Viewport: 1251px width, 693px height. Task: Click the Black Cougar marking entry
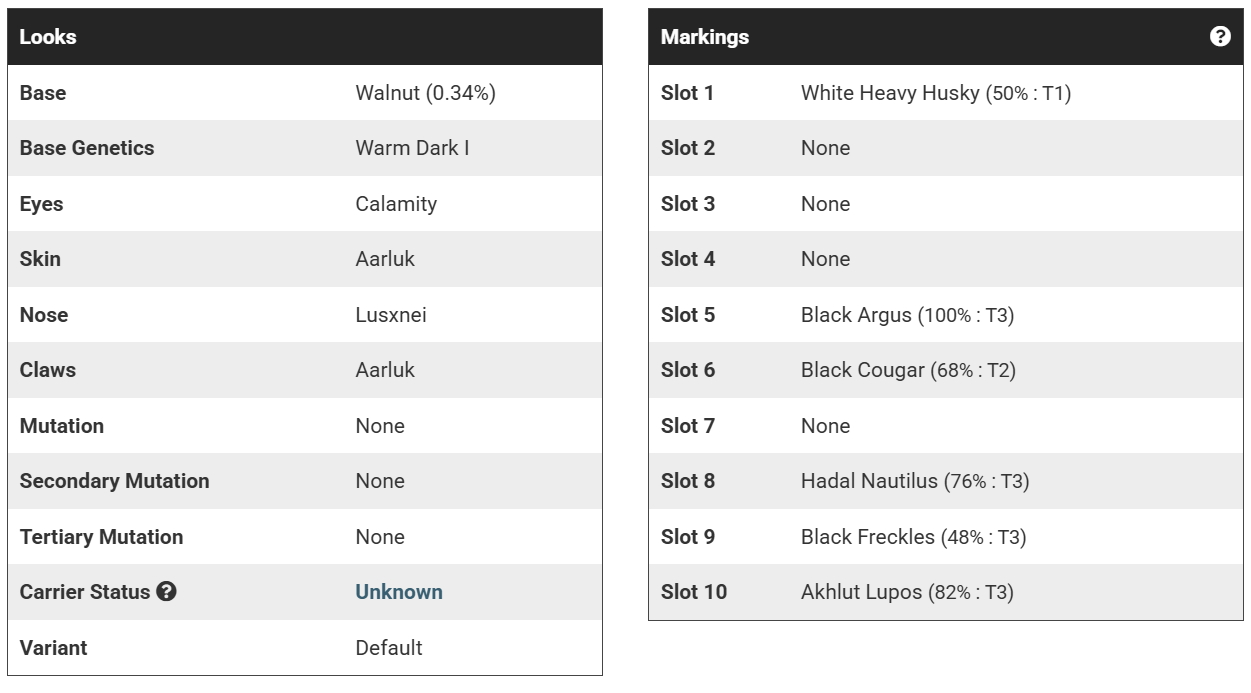907,370
